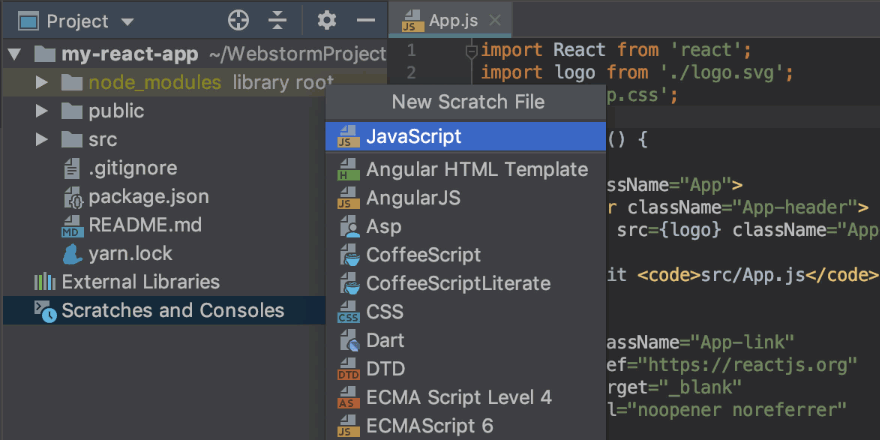The height and width of the screenshot is (440, 880).
Task: Collapse the my-react-app root folder
Action: click(14, 54)
